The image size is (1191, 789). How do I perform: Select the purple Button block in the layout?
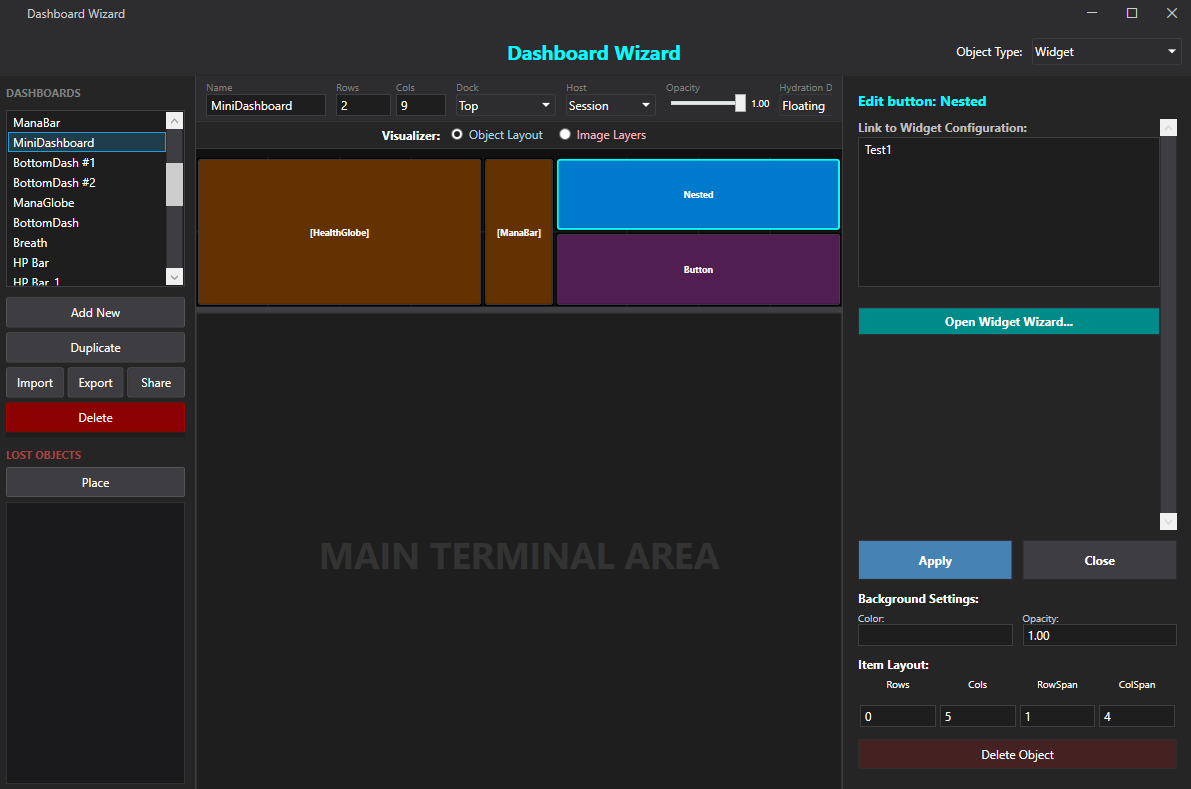698,270
